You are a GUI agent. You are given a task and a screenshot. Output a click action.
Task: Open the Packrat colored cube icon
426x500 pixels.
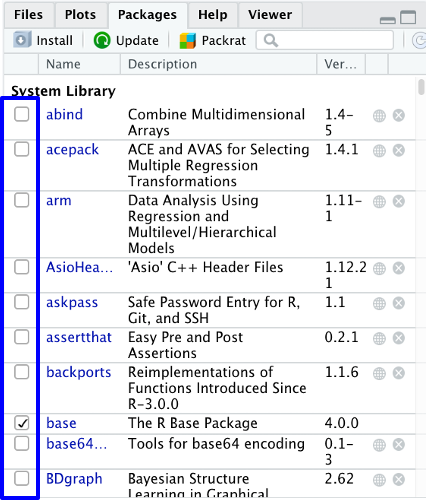pos(187,41)
